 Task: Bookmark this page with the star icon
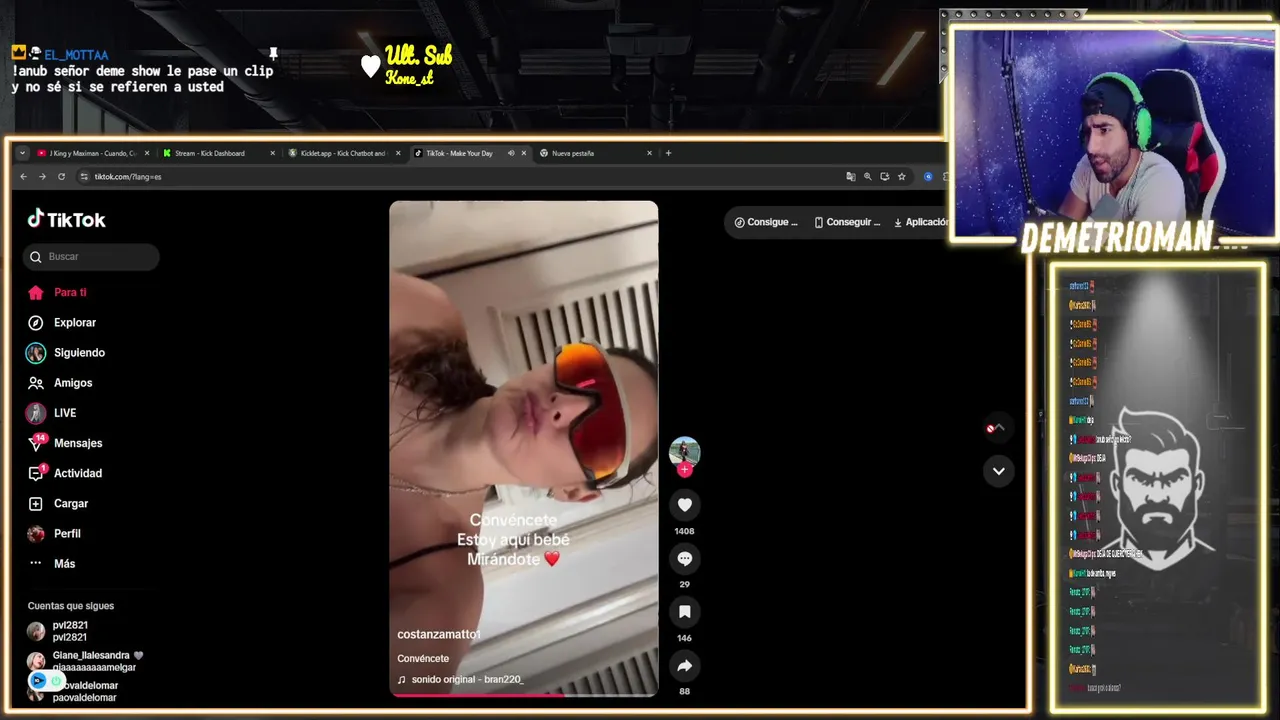click(x=902, y=176)
